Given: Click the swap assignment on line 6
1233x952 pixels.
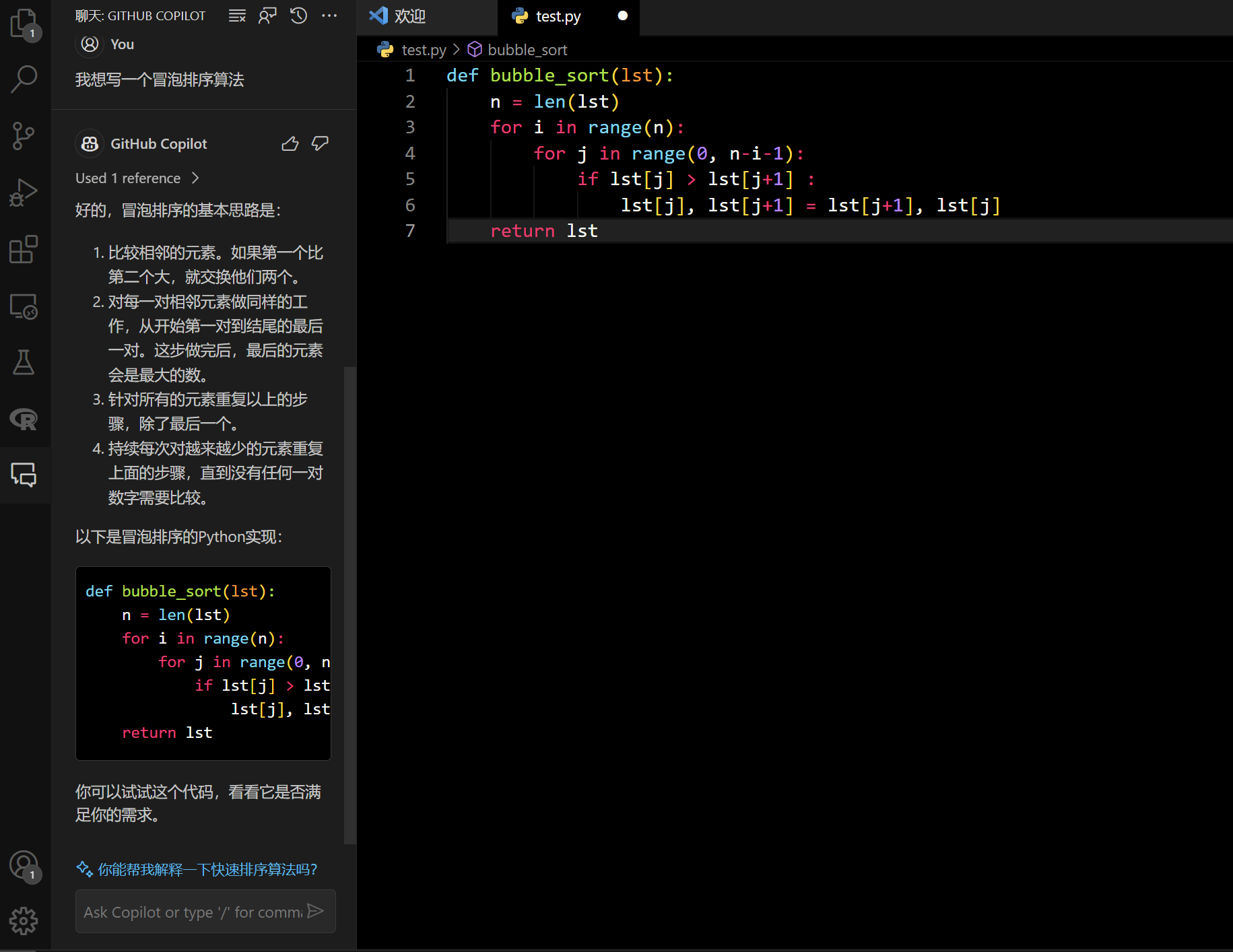Looking at the screenshot, I should [x=811, y=205].
